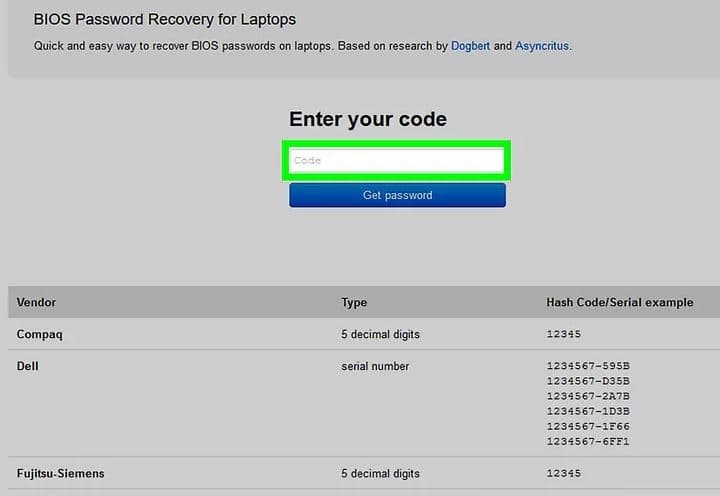720x496 pixels.
Task: Click the Dell example 1234567-6FF1
Action: [x=588, y=441]
